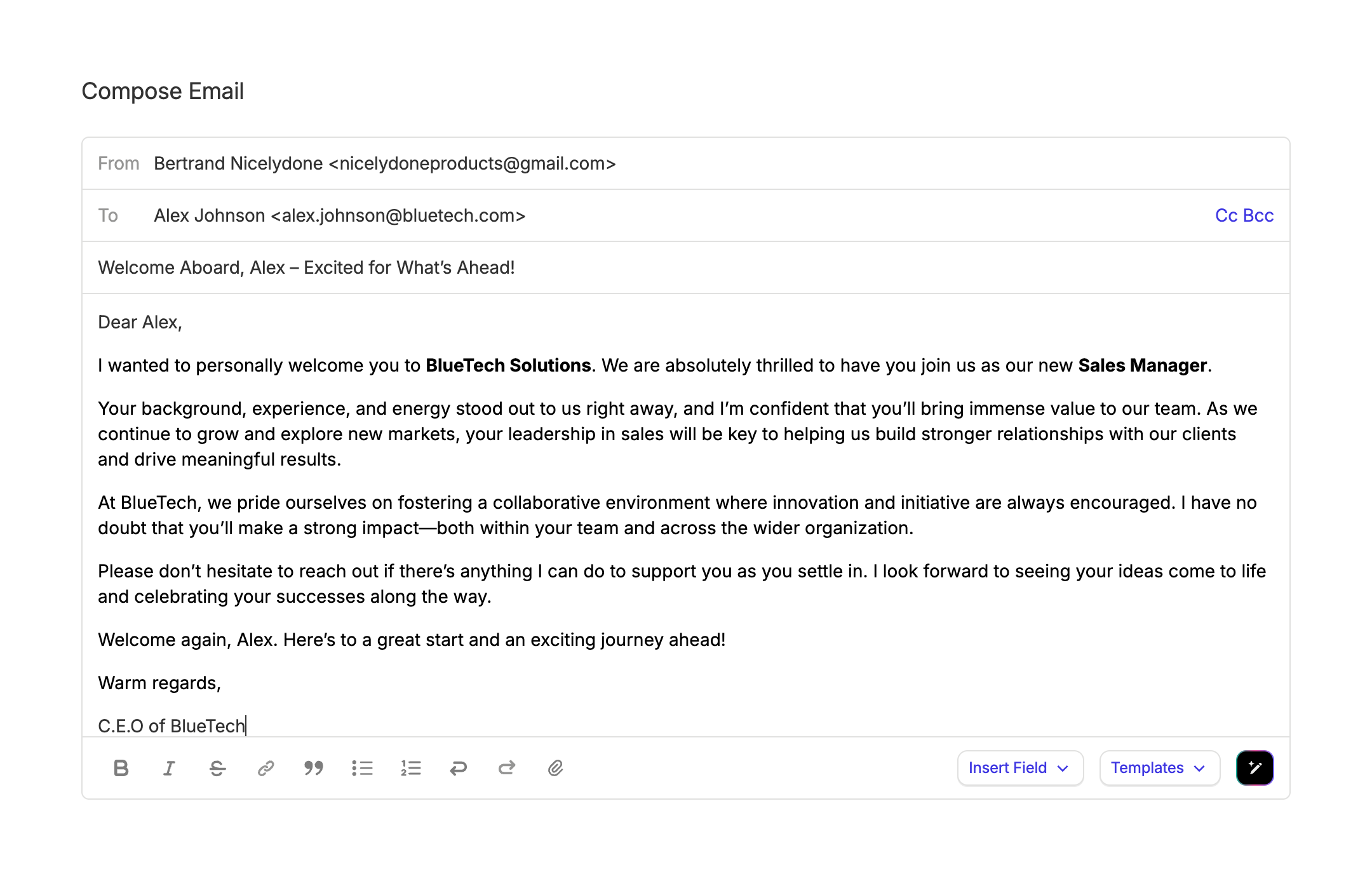Screen dimensions: 1372x881
Task: Add a Cc recipient
Action: click(1226, 216)
